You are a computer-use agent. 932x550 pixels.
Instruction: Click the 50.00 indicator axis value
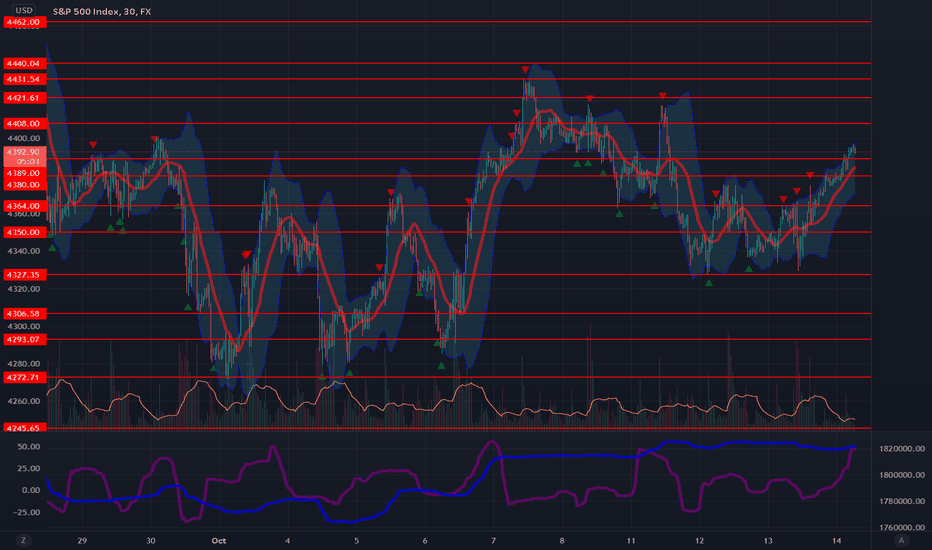(x=29, y=447)
